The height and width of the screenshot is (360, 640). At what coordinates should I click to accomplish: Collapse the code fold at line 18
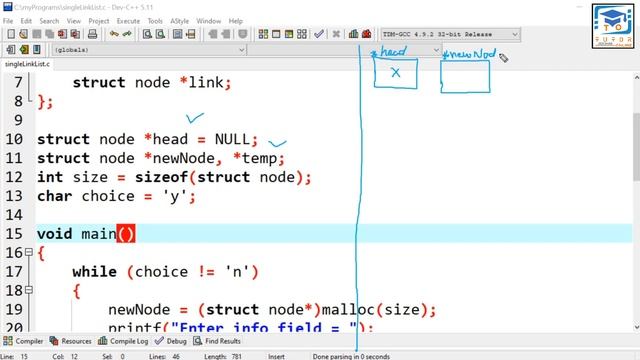click(x=29, y=290)
